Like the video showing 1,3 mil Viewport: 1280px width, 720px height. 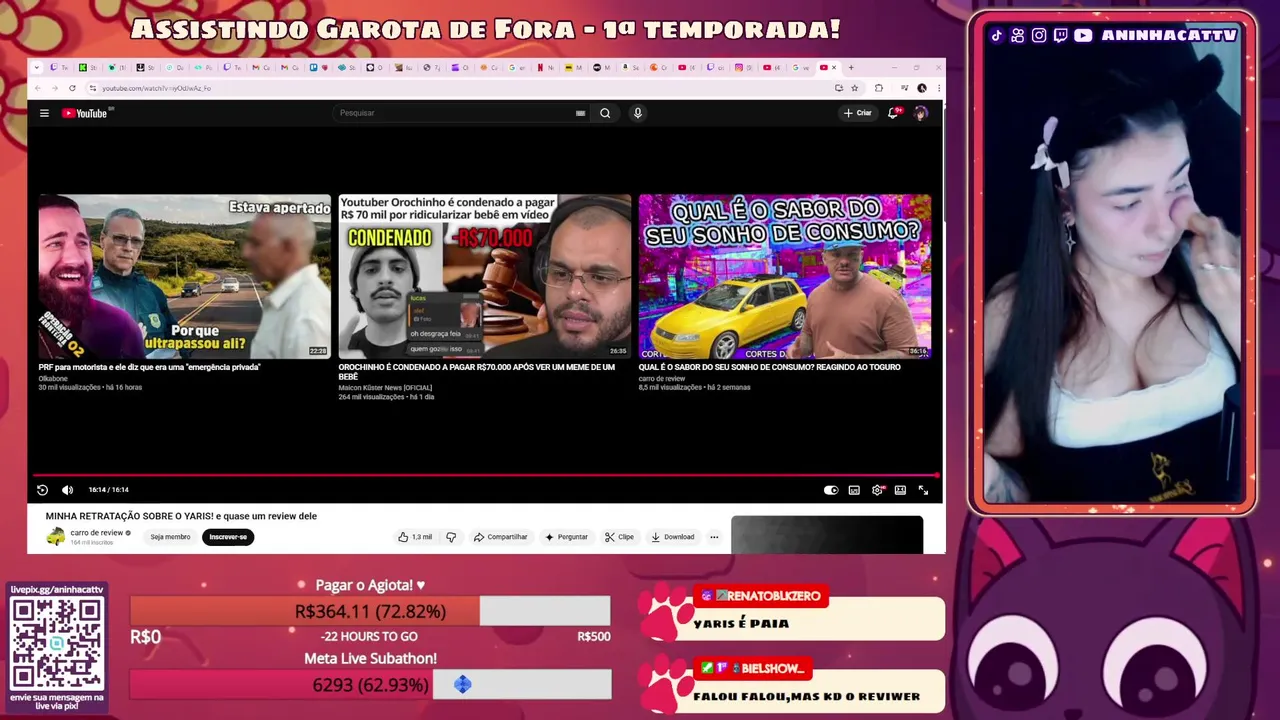point(415,537)
